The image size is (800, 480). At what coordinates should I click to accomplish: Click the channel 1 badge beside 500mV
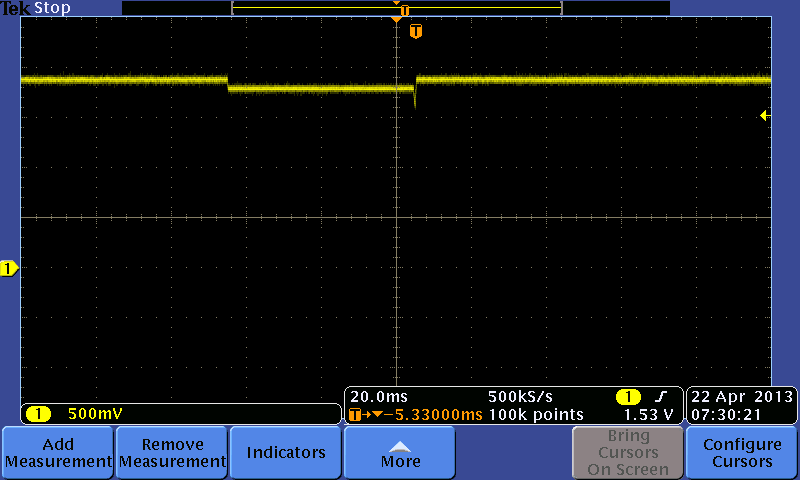tap(38, 414)
